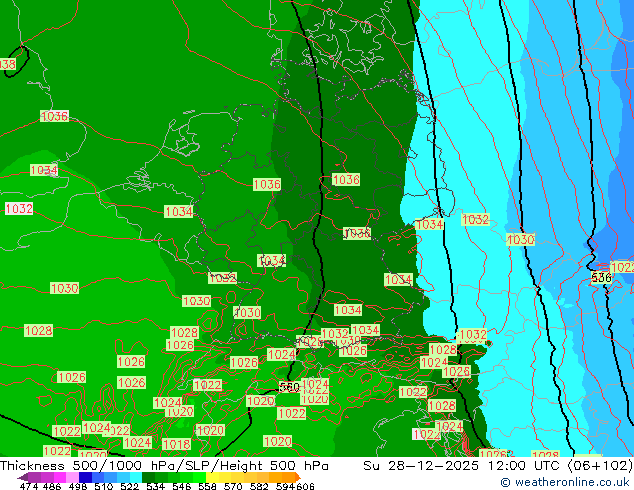
Task: Click the '582' legend value
Action: (x=259, y=486)
